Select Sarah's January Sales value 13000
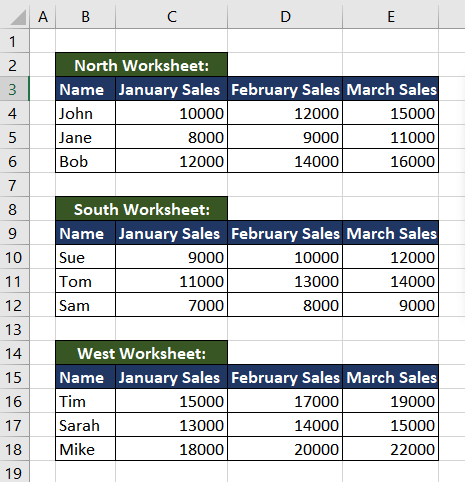The width and height of the screenshot is (465, 482). point(172,425)
